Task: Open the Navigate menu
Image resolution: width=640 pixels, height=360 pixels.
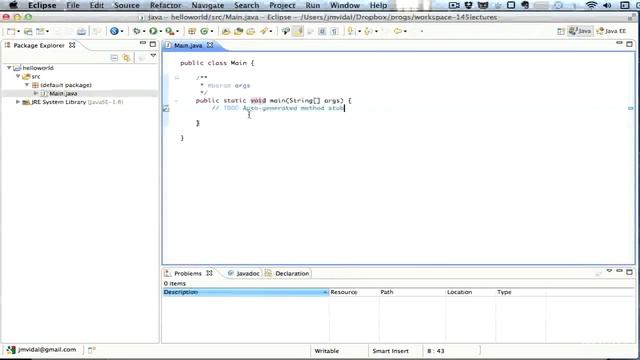Action: 208,5
